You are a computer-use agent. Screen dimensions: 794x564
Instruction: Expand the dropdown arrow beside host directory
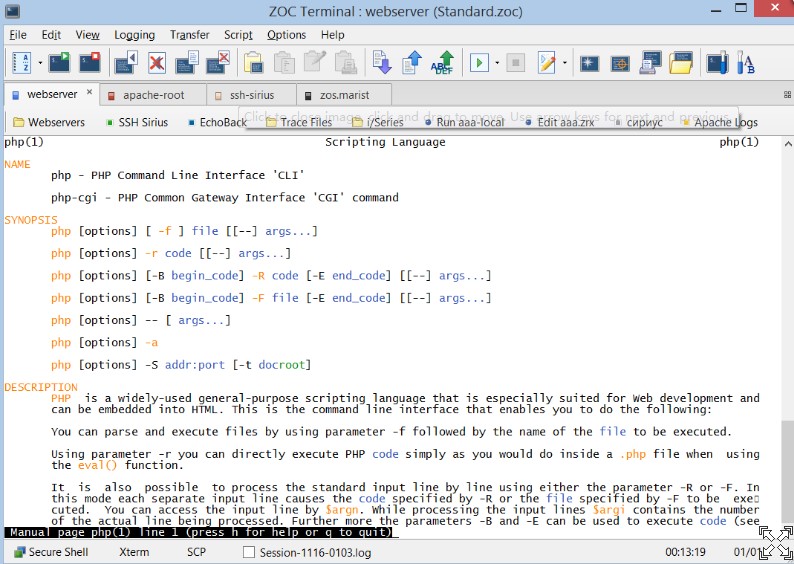[40, 63]
